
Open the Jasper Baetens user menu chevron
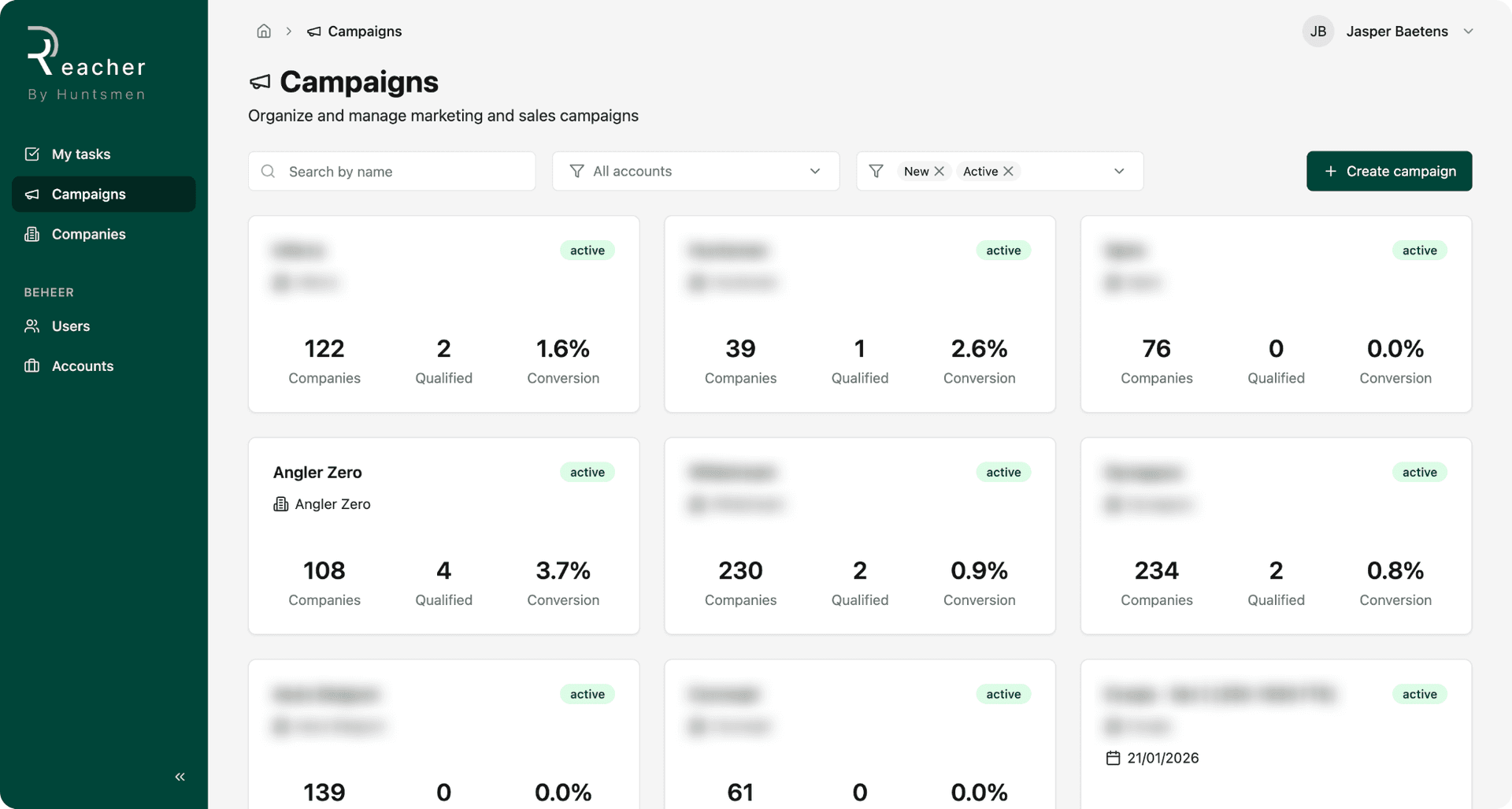(1468, 32)
